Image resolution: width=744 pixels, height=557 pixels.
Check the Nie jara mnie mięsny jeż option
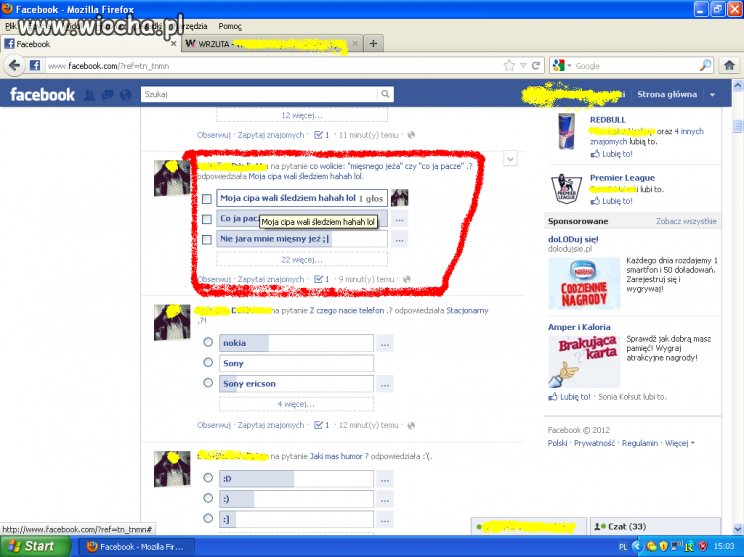pyautogui.click(x=206, y=240)
